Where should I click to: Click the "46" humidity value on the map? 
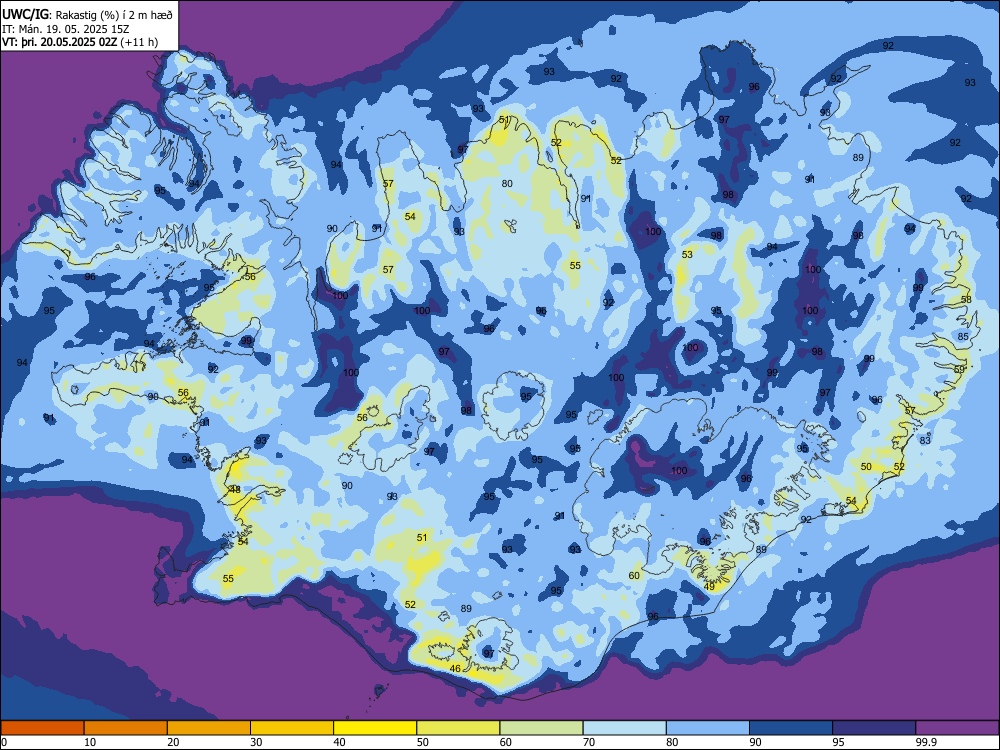[x=455, y=668]
